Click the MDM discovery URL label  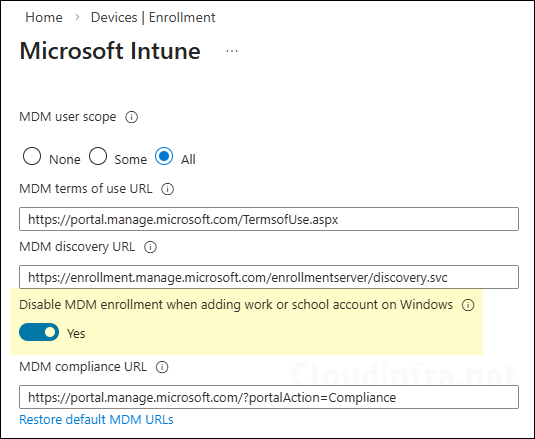(x=77, y=247)
